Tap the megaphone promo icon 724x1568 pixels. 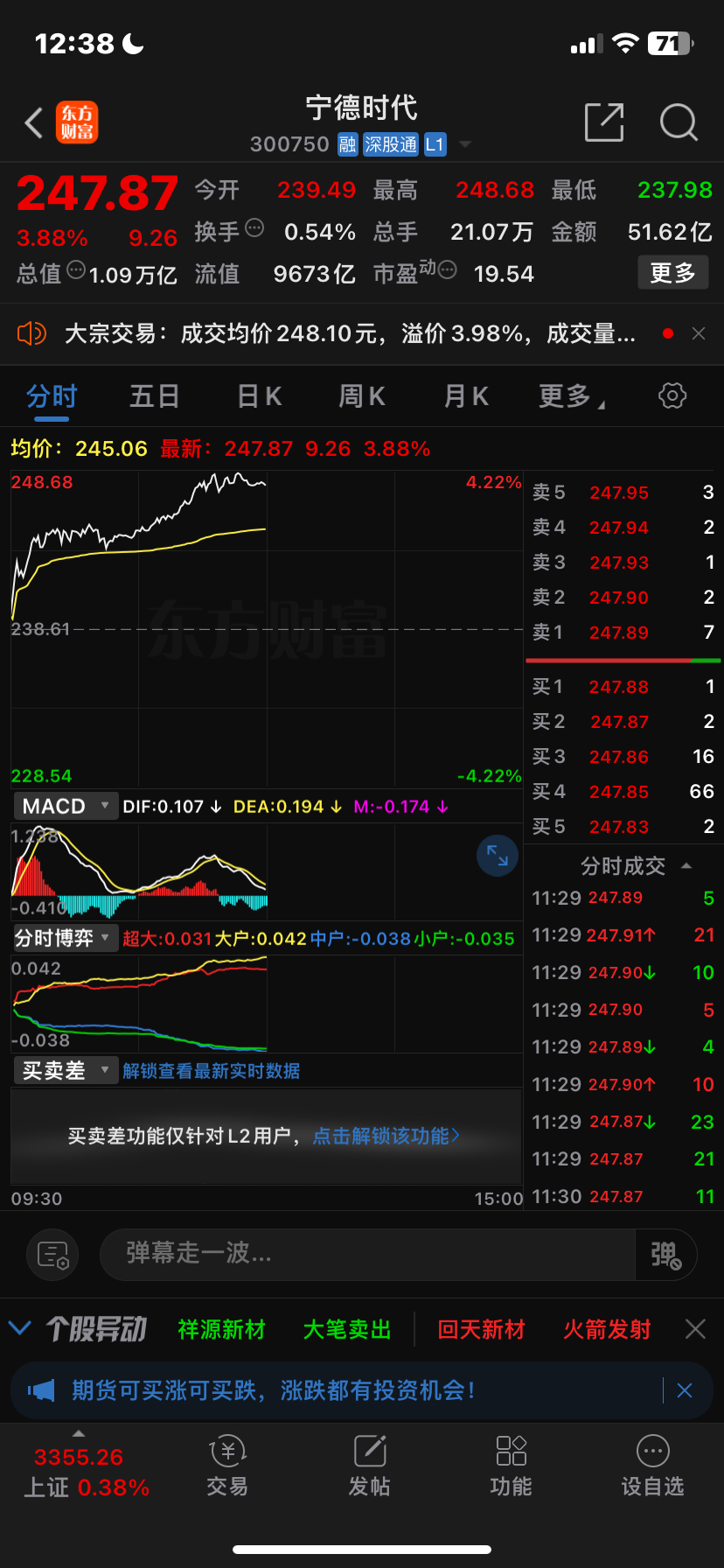[x=40, y=1390]
